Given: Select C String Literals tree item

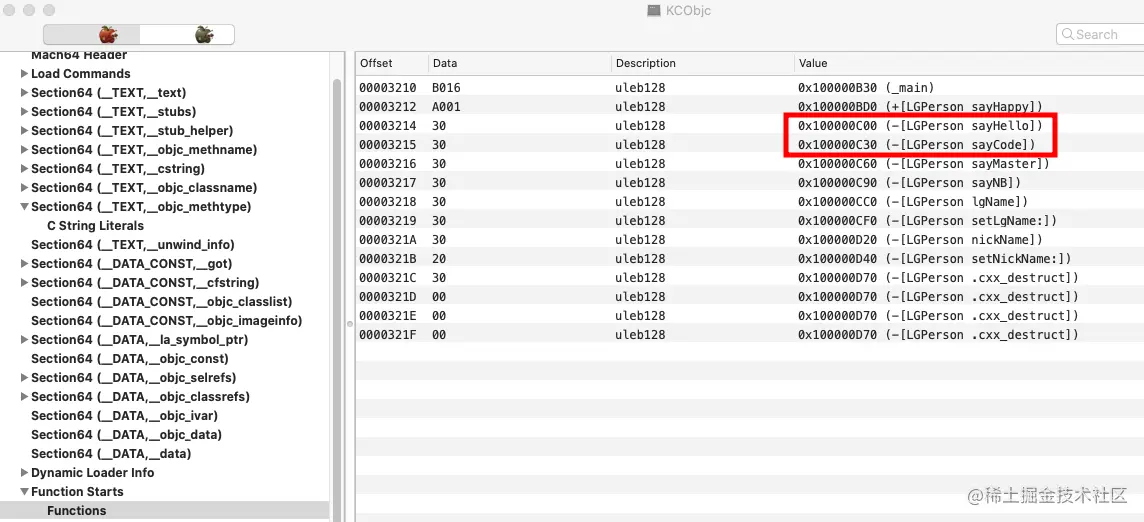Looking at the screenshot, I should click(x=96, y=226).
